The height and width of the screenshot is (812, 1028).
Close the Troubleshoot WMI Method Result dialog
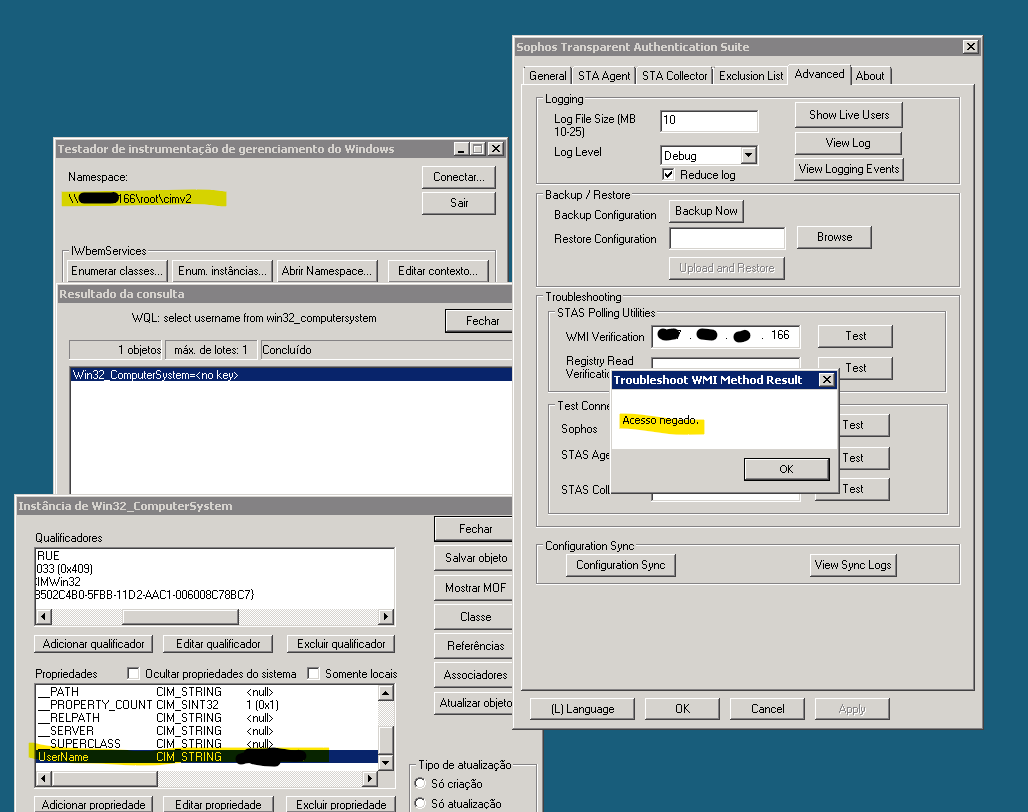pyautogui.click(x=827, y=379)
